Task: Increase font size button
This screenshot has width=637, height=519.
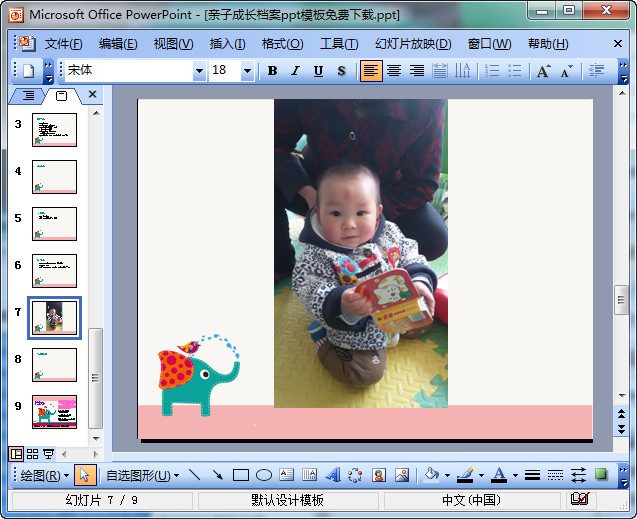Action: click(x=544, y=71)
